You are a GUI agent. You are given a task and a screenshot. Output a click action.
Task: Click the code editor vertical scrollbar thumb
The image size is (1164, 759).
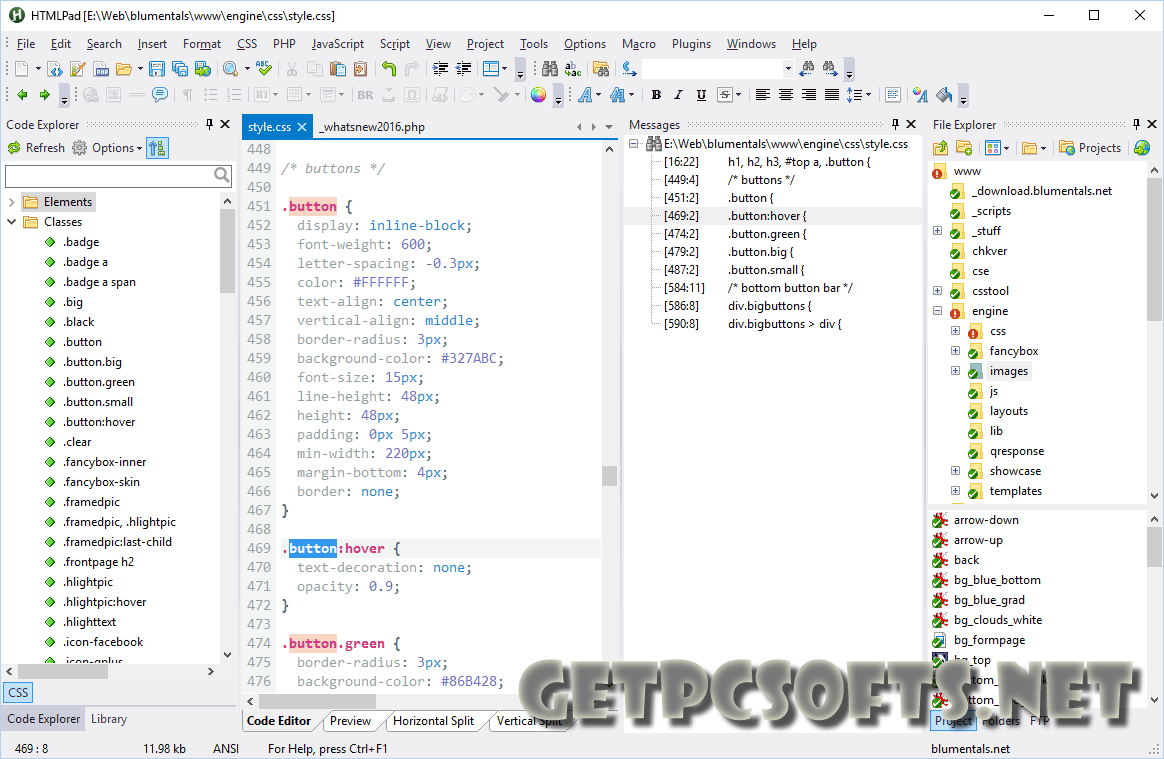[609, 475]
